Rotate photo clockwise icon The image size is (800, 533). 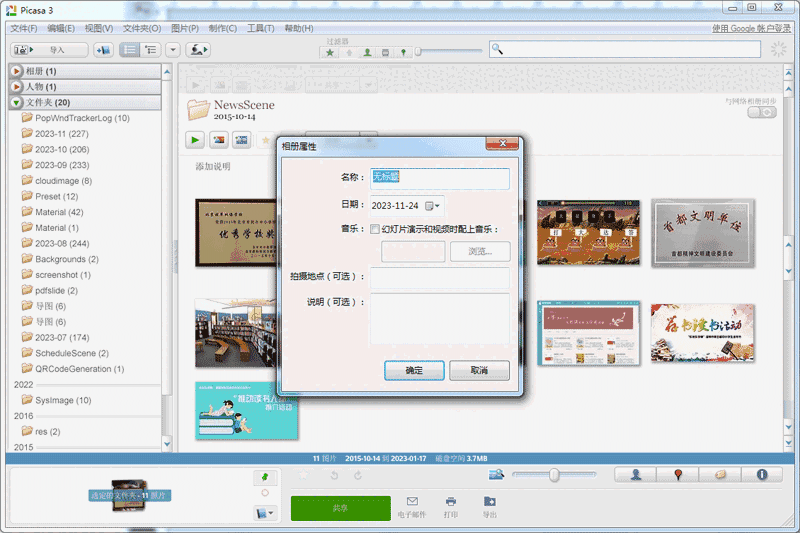point(358,475)
